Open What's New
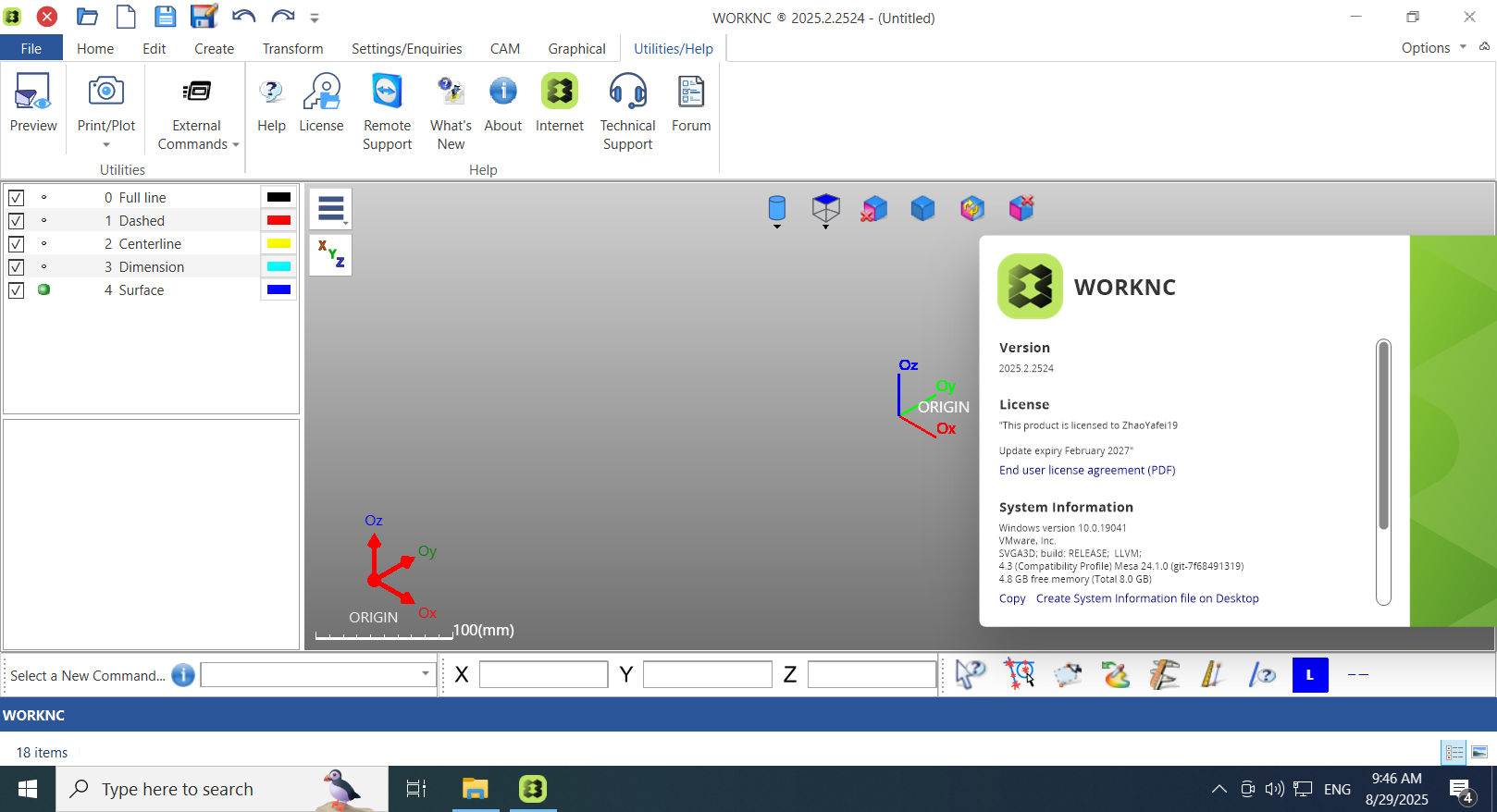Image resolution: width=1497 pixels, height=812 pixels. (451, 112)
